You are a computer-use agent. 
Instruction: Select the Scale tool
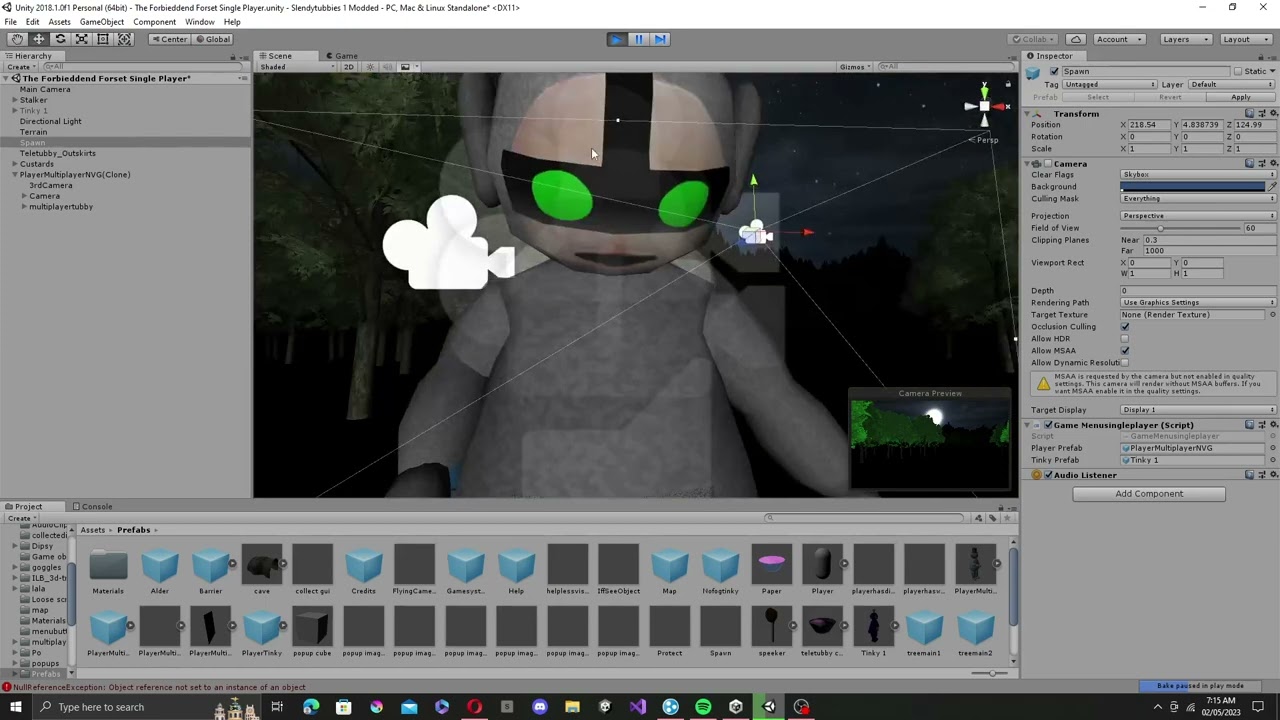[x=81, y=39]
